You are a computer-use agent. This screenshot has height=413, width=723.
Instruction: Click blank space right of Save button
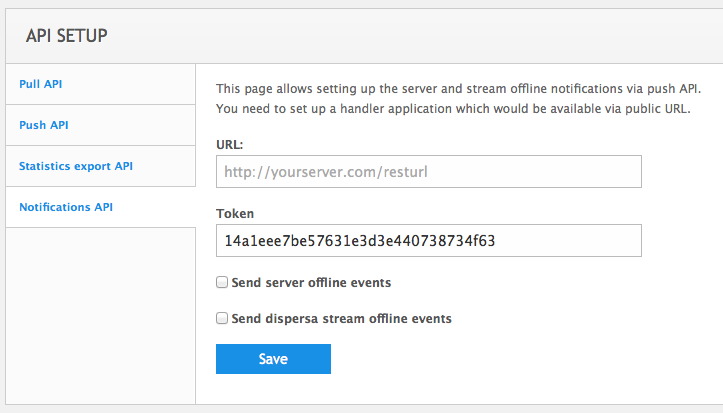pyautogui.click(x=500, y=359)
